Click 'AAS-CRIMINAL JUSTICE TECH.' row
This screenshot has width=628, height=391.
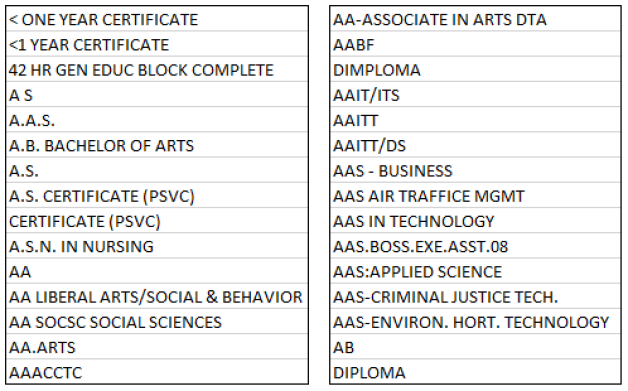coord(475,296)
